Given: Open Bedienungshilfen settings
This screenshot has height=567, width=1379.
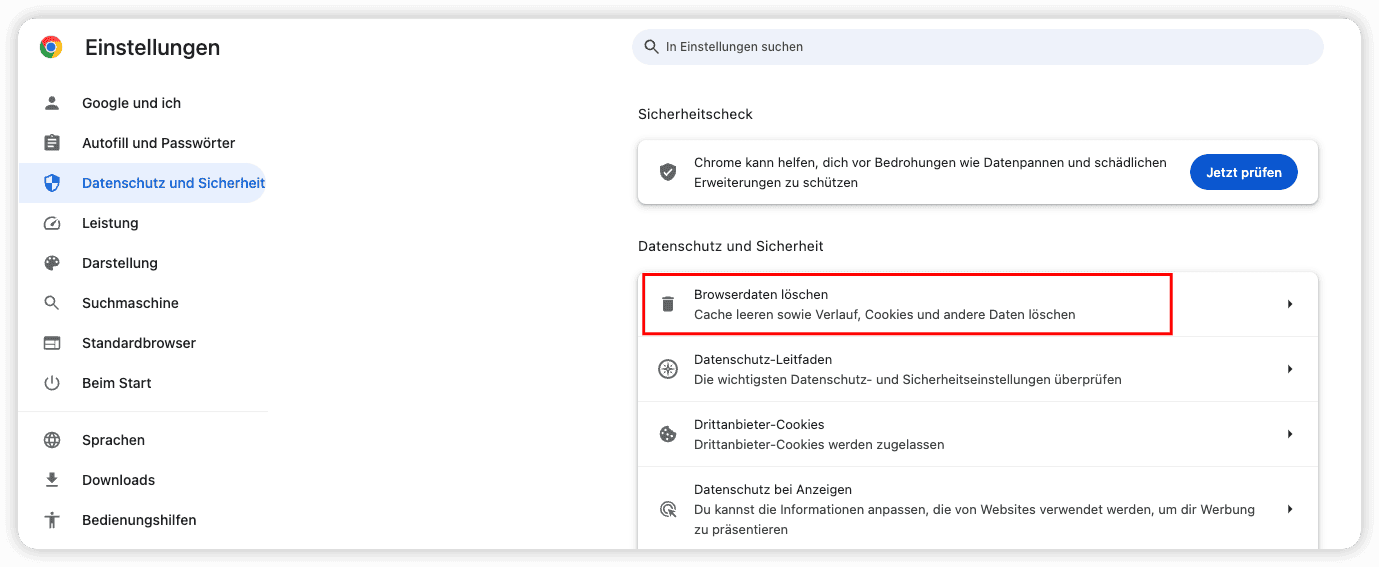Looking at the screenshot, I should (x=139, y=520).
